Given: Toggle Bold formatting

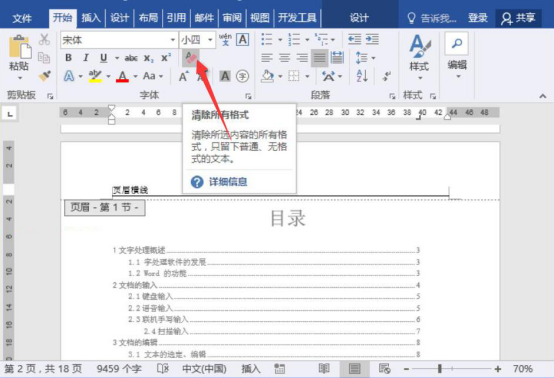Looking at the screenshot, I should pyautogui.click(x=69, y=58).
